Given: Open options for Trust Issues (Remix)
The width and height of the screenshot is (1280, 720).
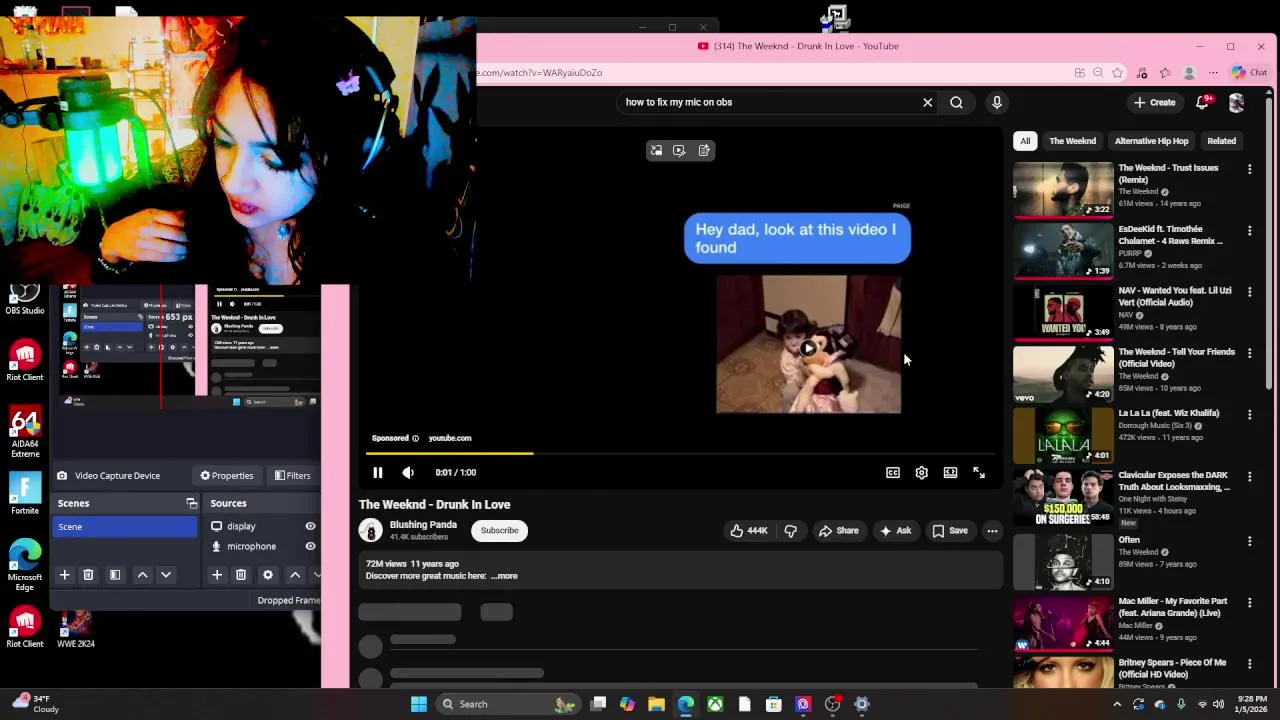Looking at the screenshot, I should 1249,170.
